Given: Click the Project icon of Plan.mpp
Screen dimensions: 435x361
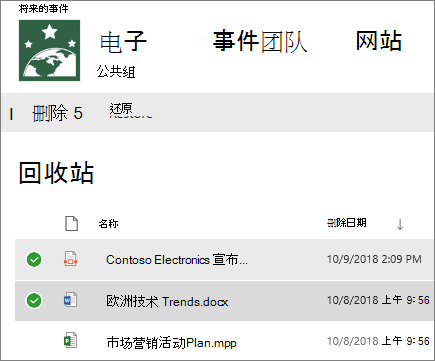Looking at the screenshot, I should [70, 341].
